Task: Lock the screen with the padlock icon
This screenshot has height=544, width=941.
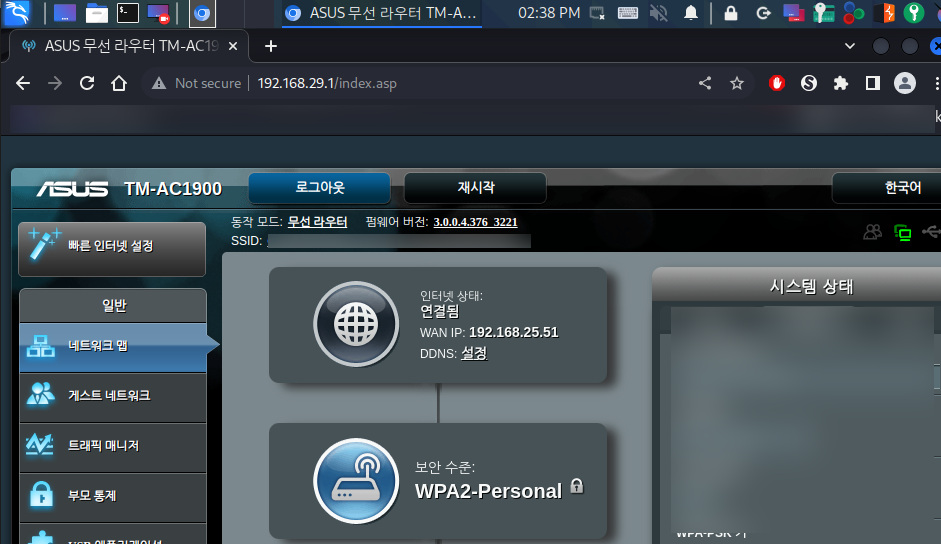Action: [731, 13]
